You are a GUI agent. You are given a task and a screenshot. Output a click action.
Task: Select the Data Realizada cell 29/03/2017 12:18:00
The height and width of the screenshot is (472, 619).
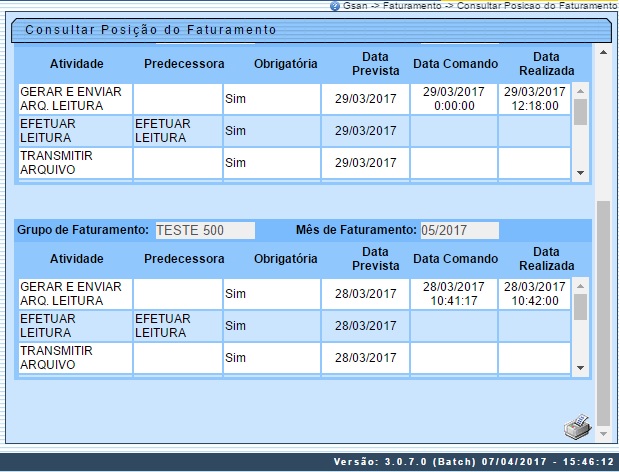(x=533, y=99)
